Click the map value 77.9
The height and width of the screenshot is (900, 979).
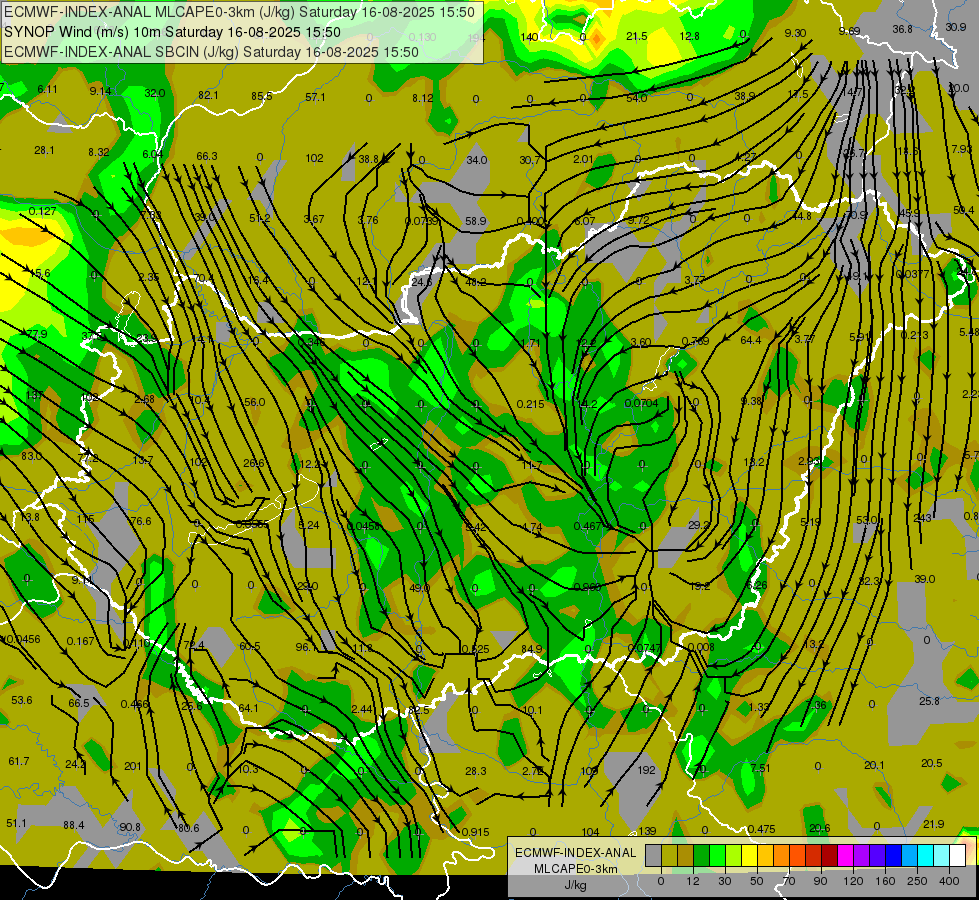click(37, 334)
